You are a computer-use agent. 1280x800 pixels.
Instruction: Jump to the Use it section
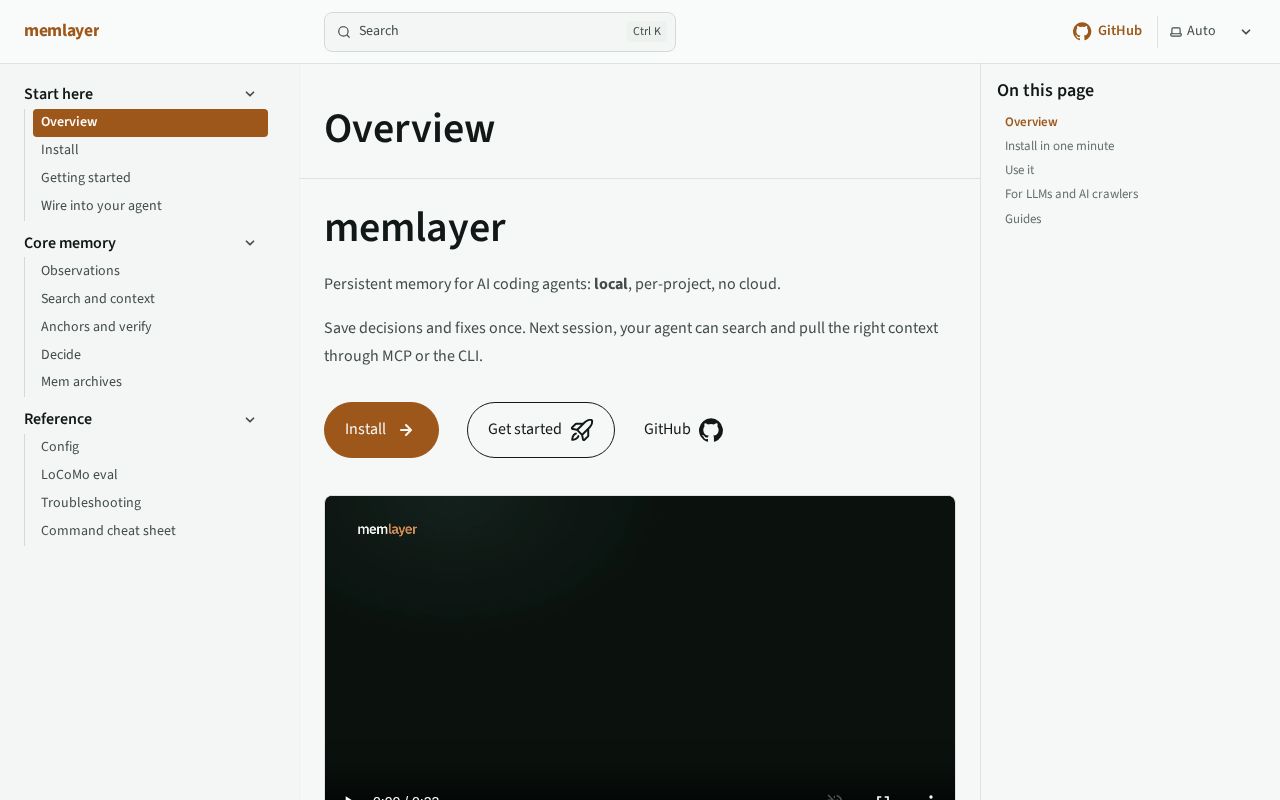[x=1019, y=170]
